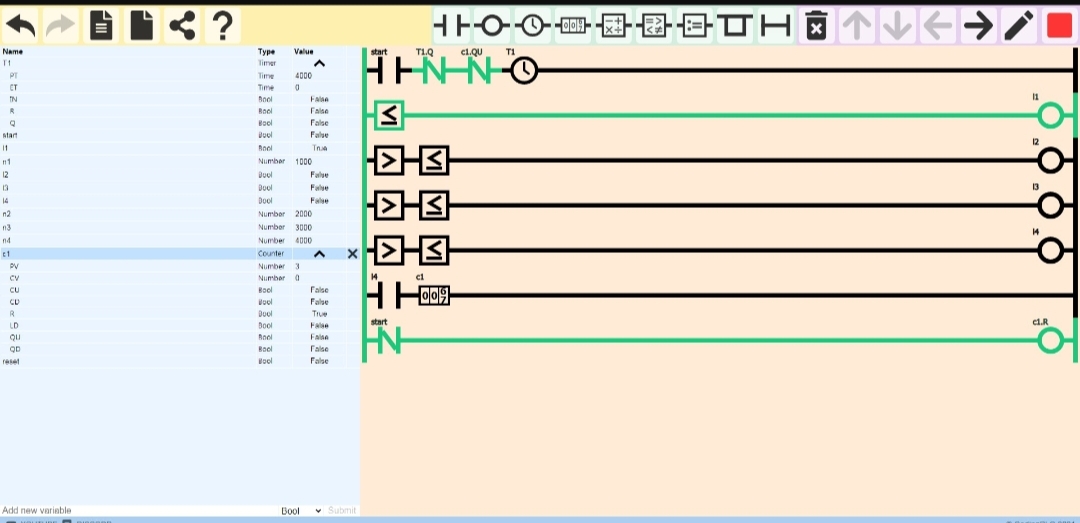Click the Submit button
Viewport: 1080px width, 523px height.
coord(342,510)
